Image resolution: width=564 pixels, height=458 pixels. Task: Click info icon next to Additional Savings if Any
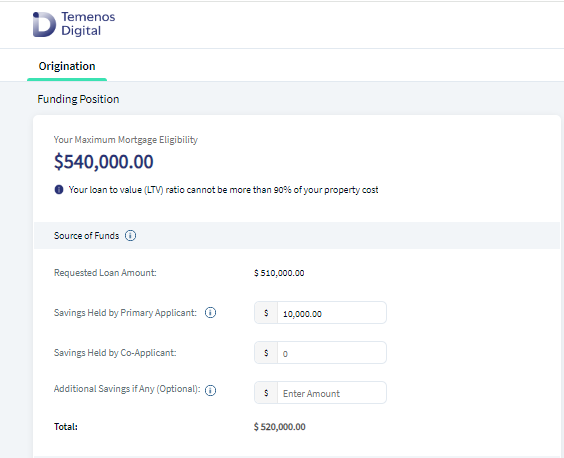[x=210, y=390]
